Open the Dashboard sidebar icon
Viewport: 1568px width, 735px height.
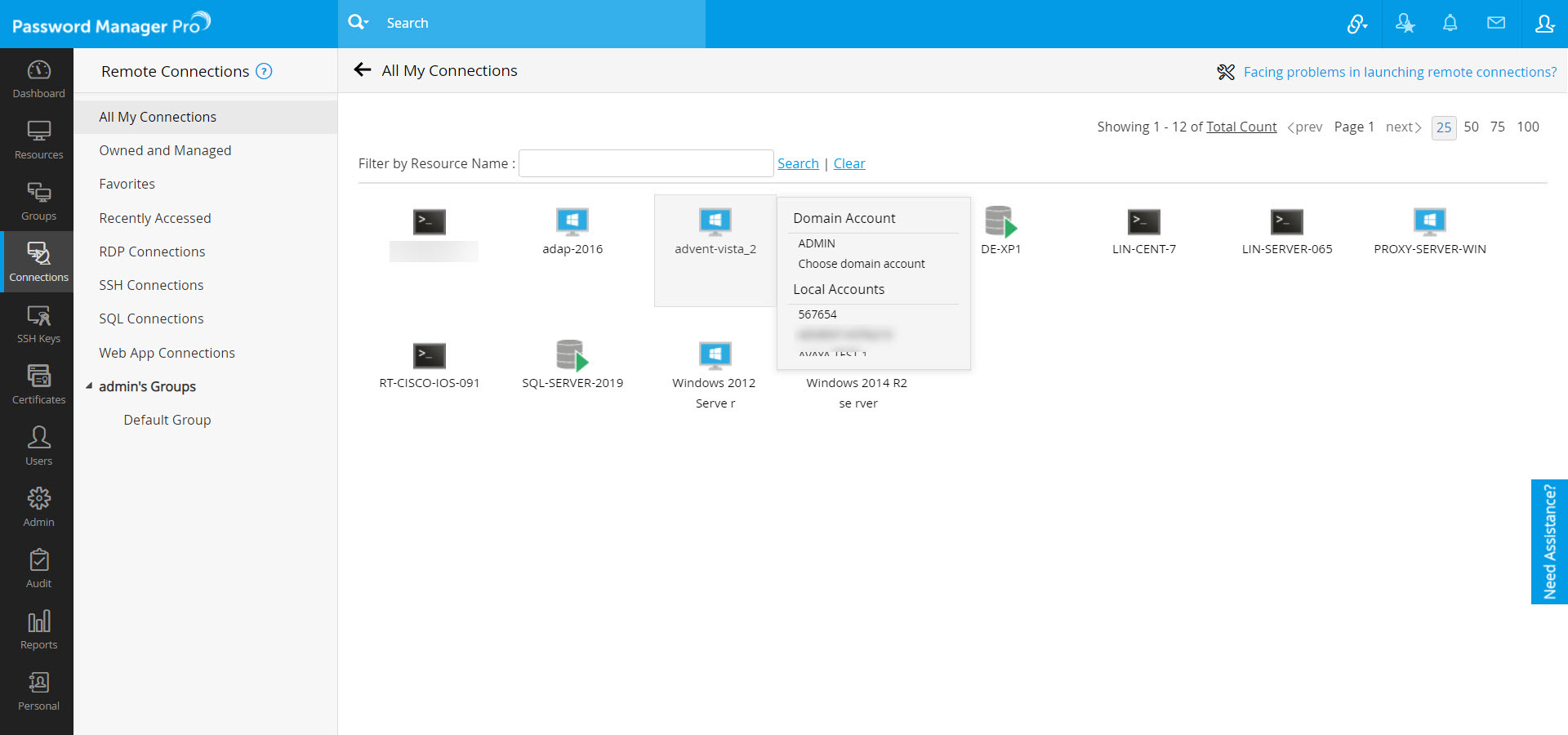[38, 78]
